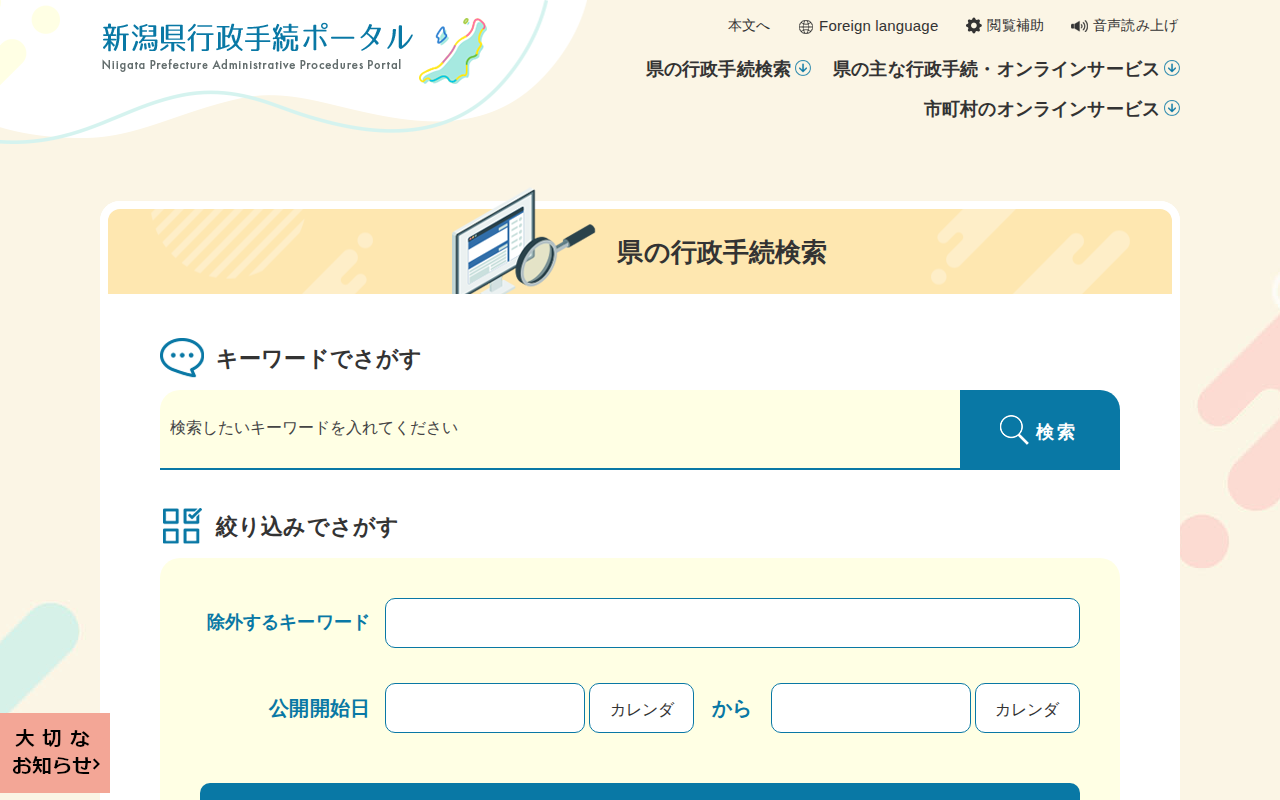Focus the keyword search field

[560, 429]
